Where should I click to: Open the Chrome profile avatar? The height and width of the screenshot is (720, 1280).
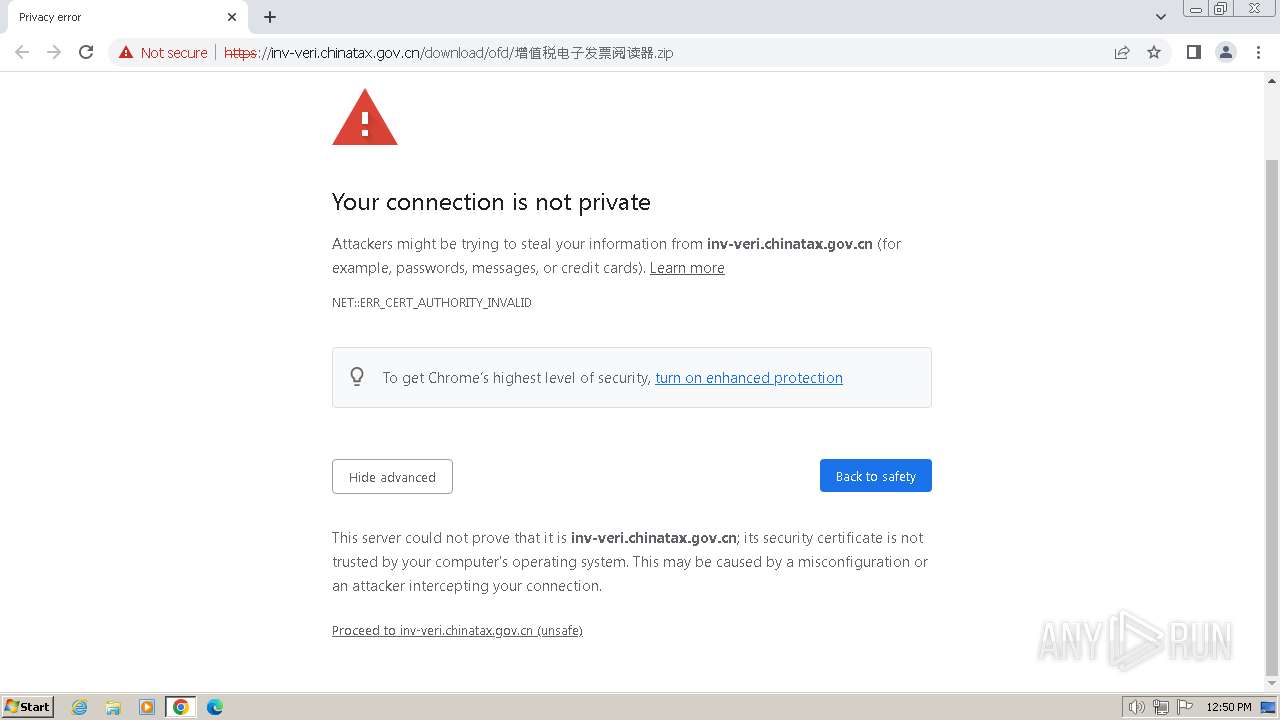1226,52
